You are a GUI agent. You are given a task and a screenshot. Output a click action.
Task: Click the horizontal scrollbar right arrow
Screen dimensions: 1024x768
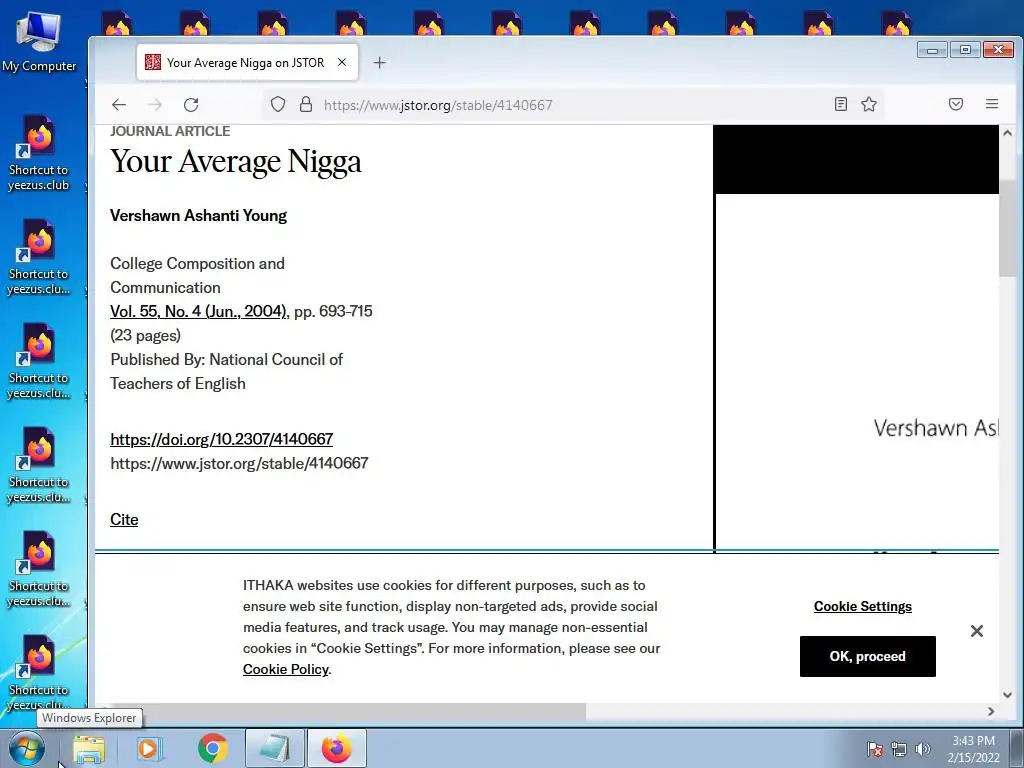click(991, 711)
